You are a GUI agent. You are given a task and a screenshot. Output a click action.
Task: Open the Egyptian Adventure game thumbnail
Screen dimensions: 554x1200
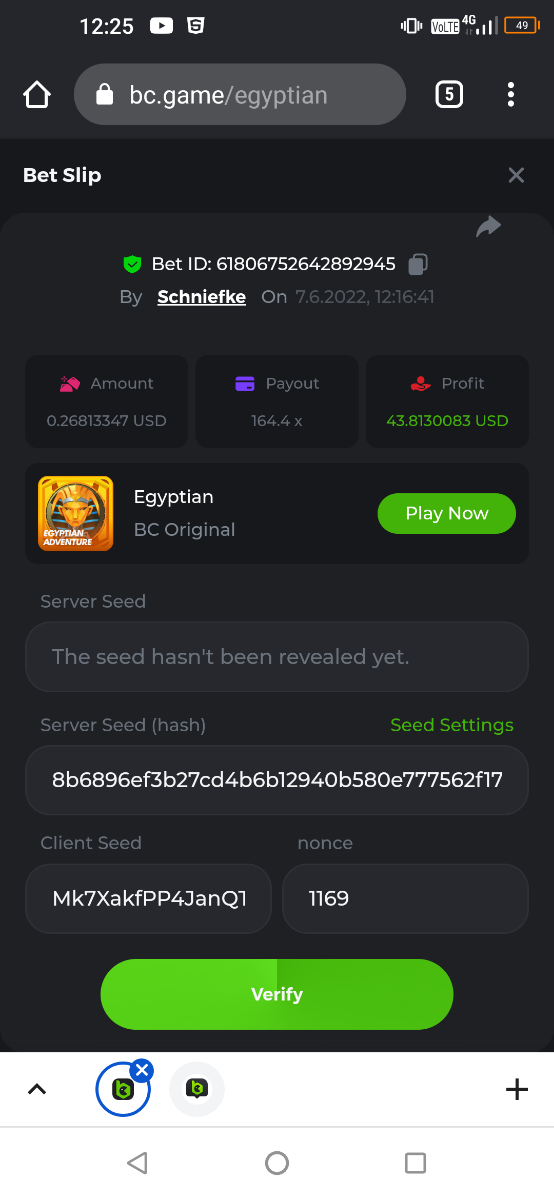click(76, 513)
